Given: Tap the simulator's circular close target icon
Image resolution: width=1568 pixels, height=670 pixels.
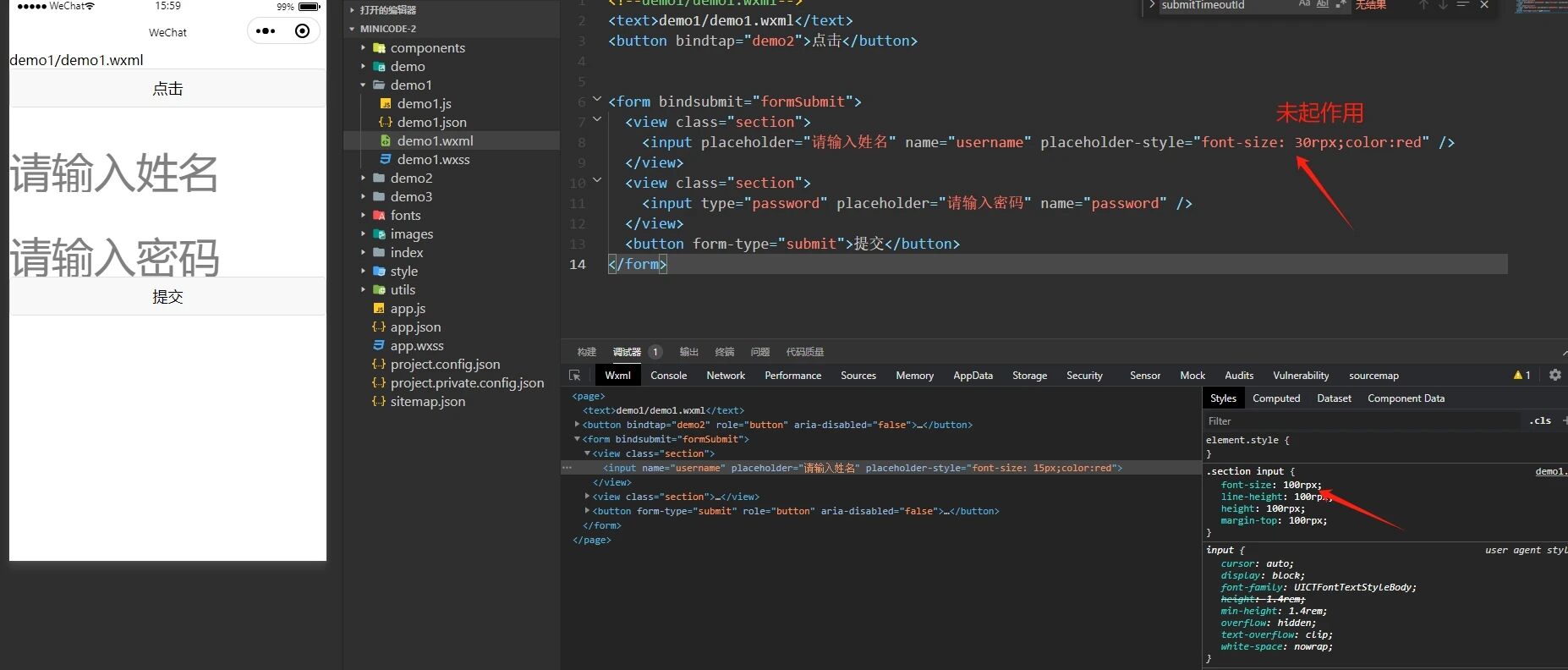Looking at the screenshot, I should click(302, 31).
